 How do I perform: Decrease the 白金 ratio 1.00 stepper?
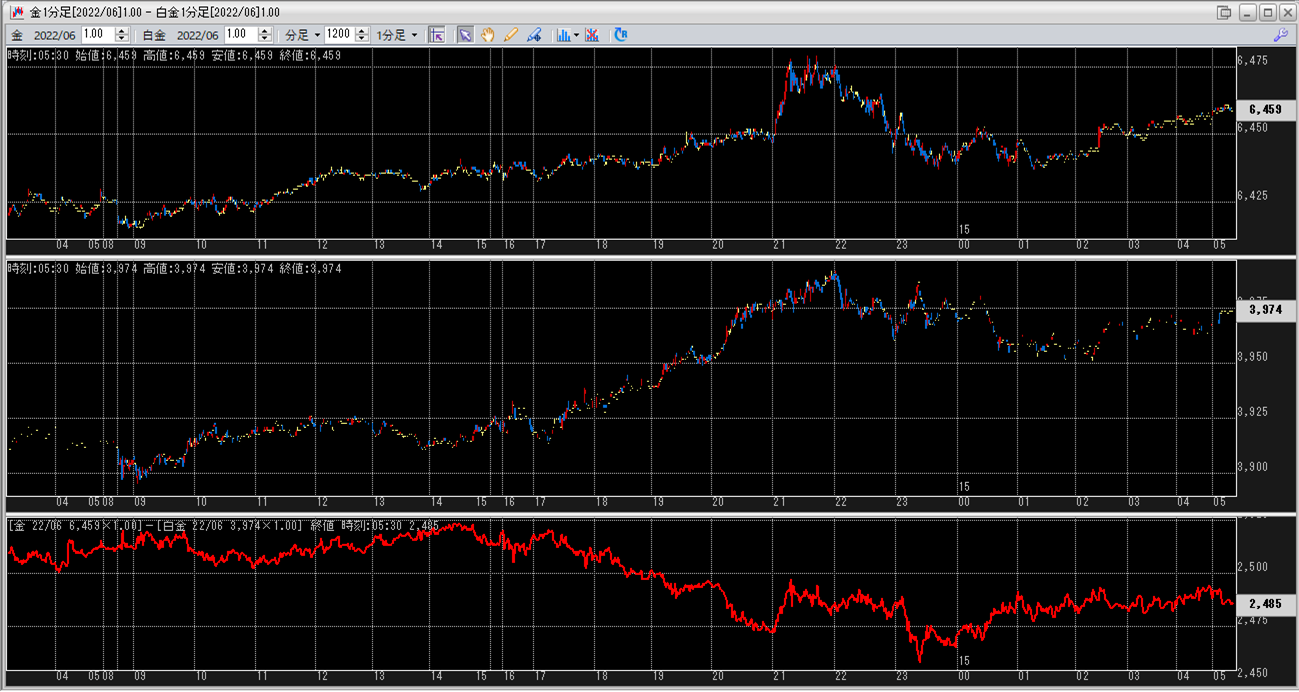tap(265, 39)
